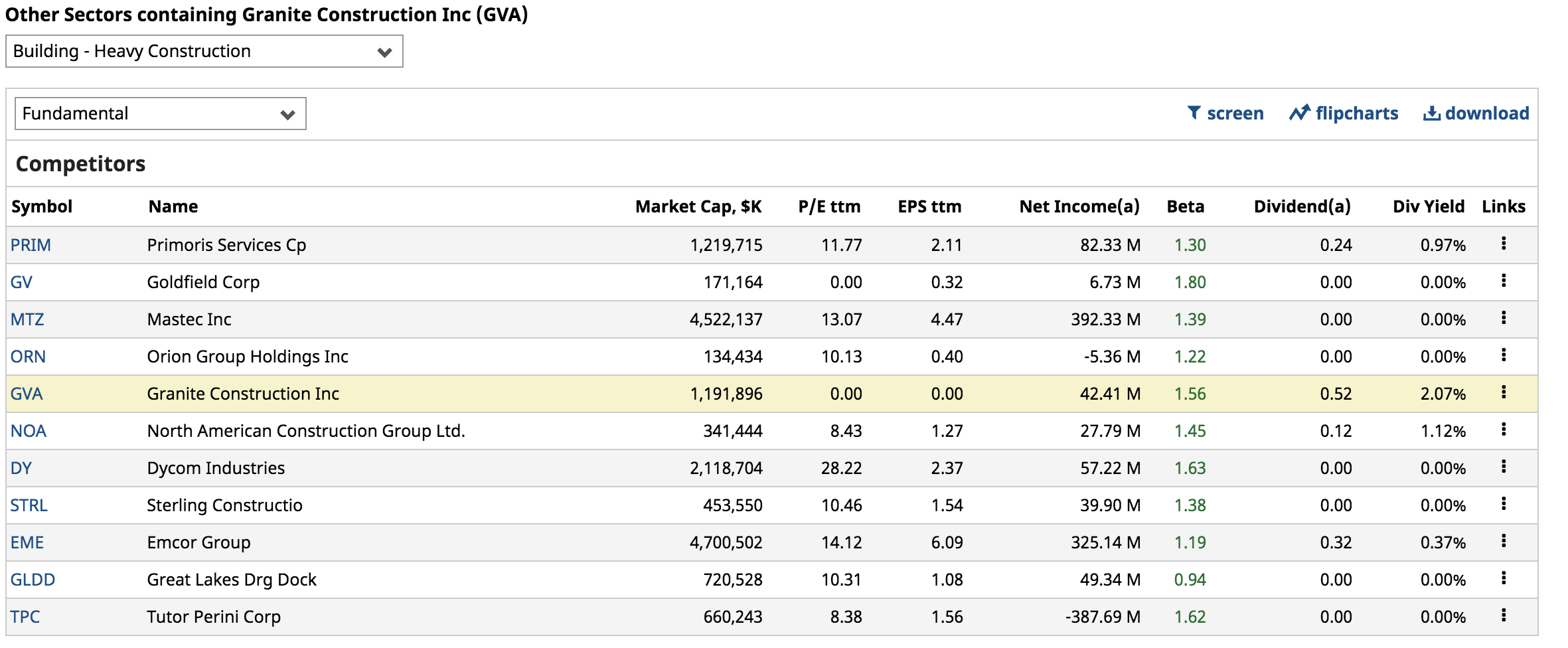Open links menu for Dycom Industries row
This screenshot has width=1568, height=648.
(1504, 467)
